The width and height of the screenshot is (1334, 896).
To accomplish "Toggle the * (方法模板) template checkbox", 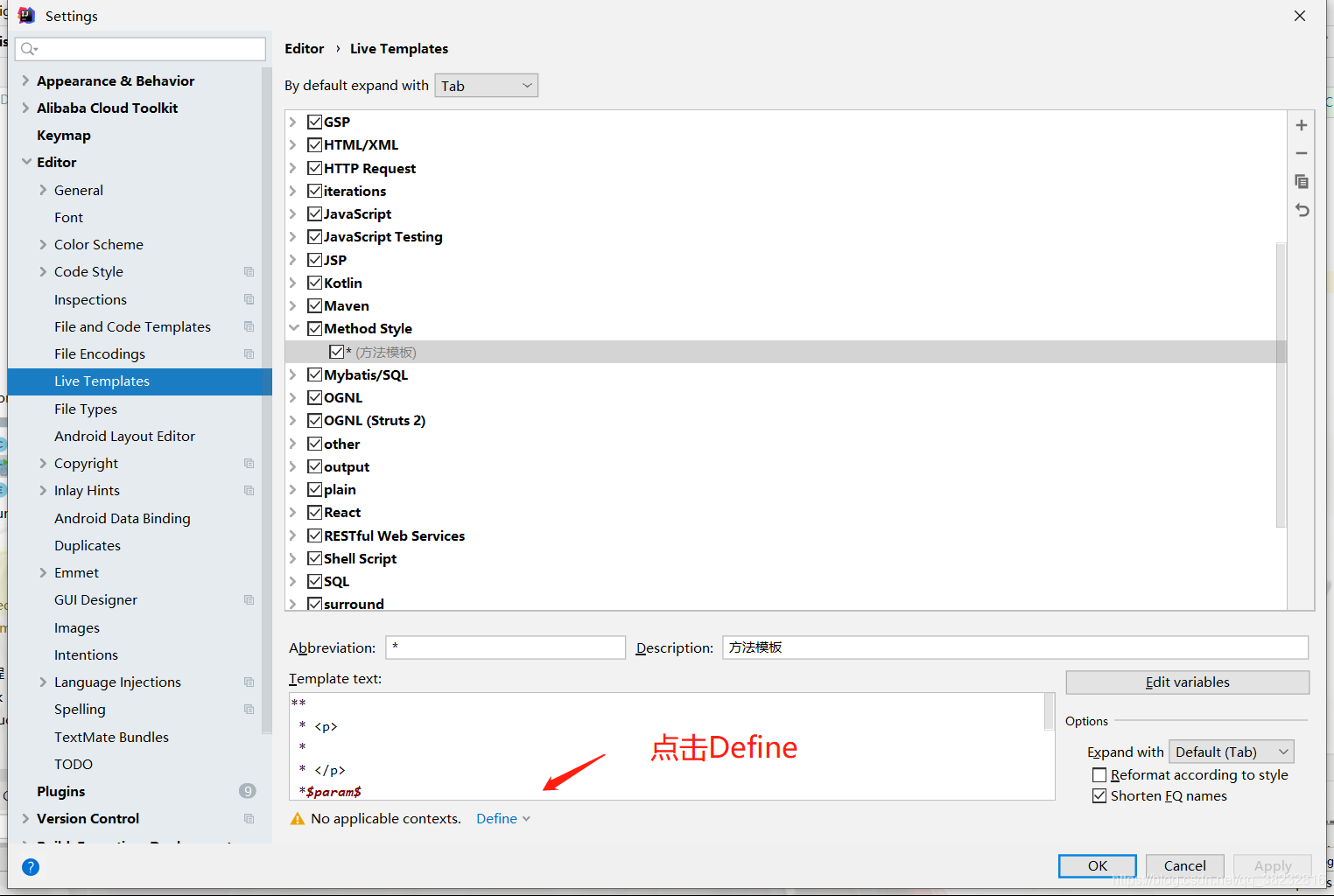I will [337, 352].
